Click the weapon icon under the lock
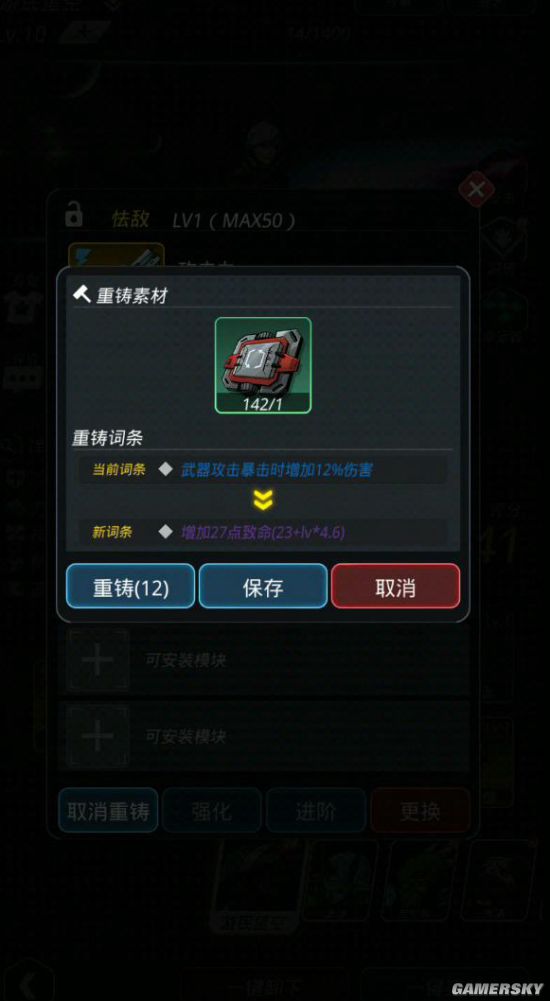Image resolution: width=550 pixels, height=1001 pixels. 116,255
